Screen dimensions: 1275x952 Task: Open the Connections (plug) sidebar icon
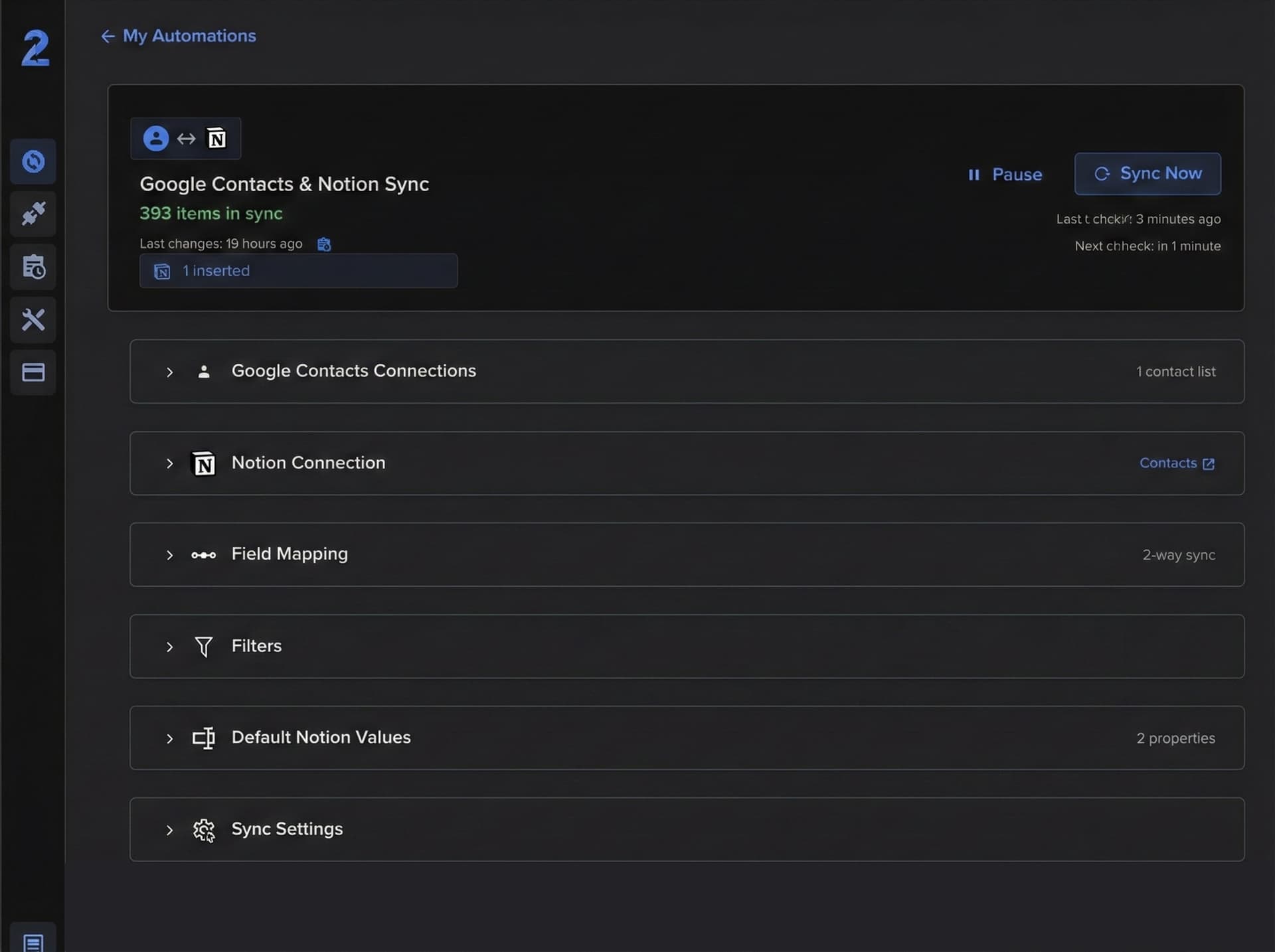[33, 214]
